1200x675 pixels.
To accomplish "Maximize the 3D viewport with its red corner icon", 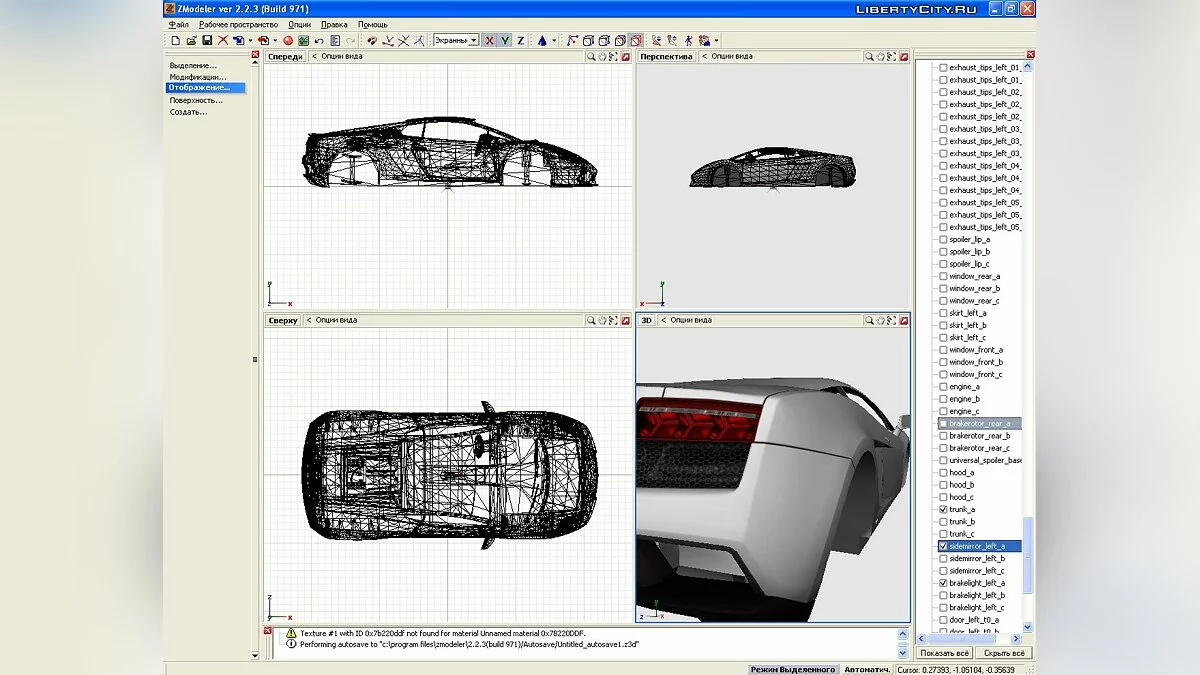I will click(904, 320).
